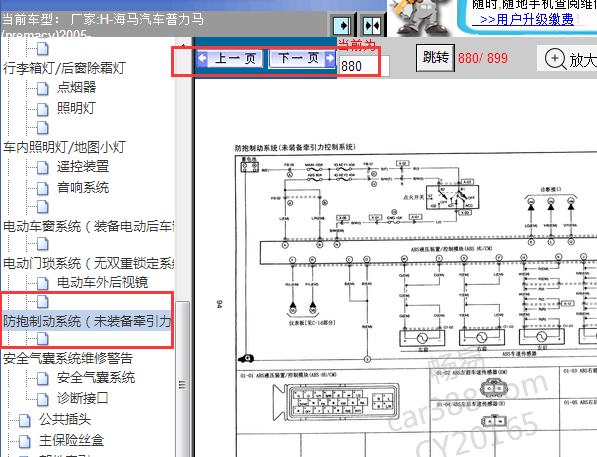Go to the previous page (上一页)
This screenshot has width=597, height=457.
coord(230,59)
